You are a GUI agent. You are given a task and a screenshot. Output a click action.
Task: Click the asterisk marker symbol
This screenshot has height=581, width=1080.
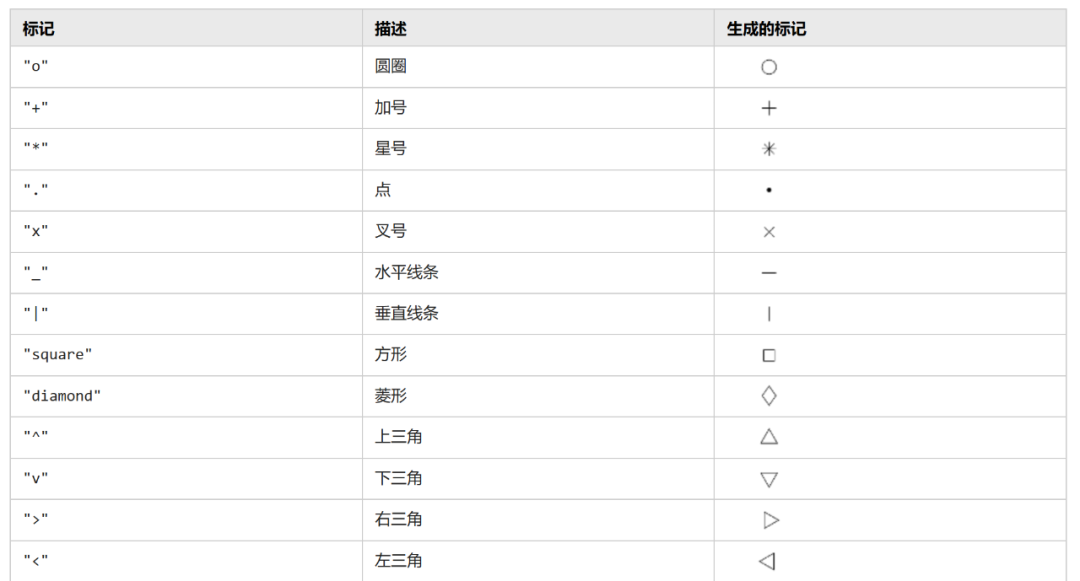point(769,149)
